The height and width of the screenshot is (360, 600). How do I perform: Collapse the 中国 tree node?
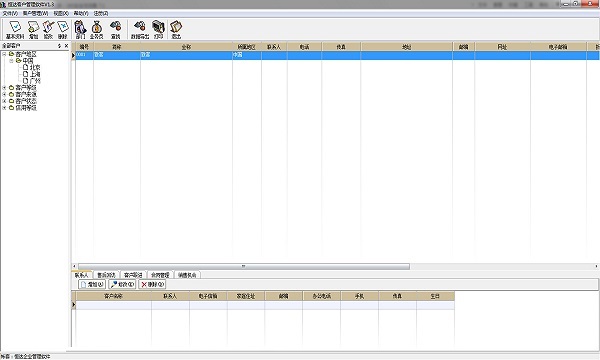[11, 61]
